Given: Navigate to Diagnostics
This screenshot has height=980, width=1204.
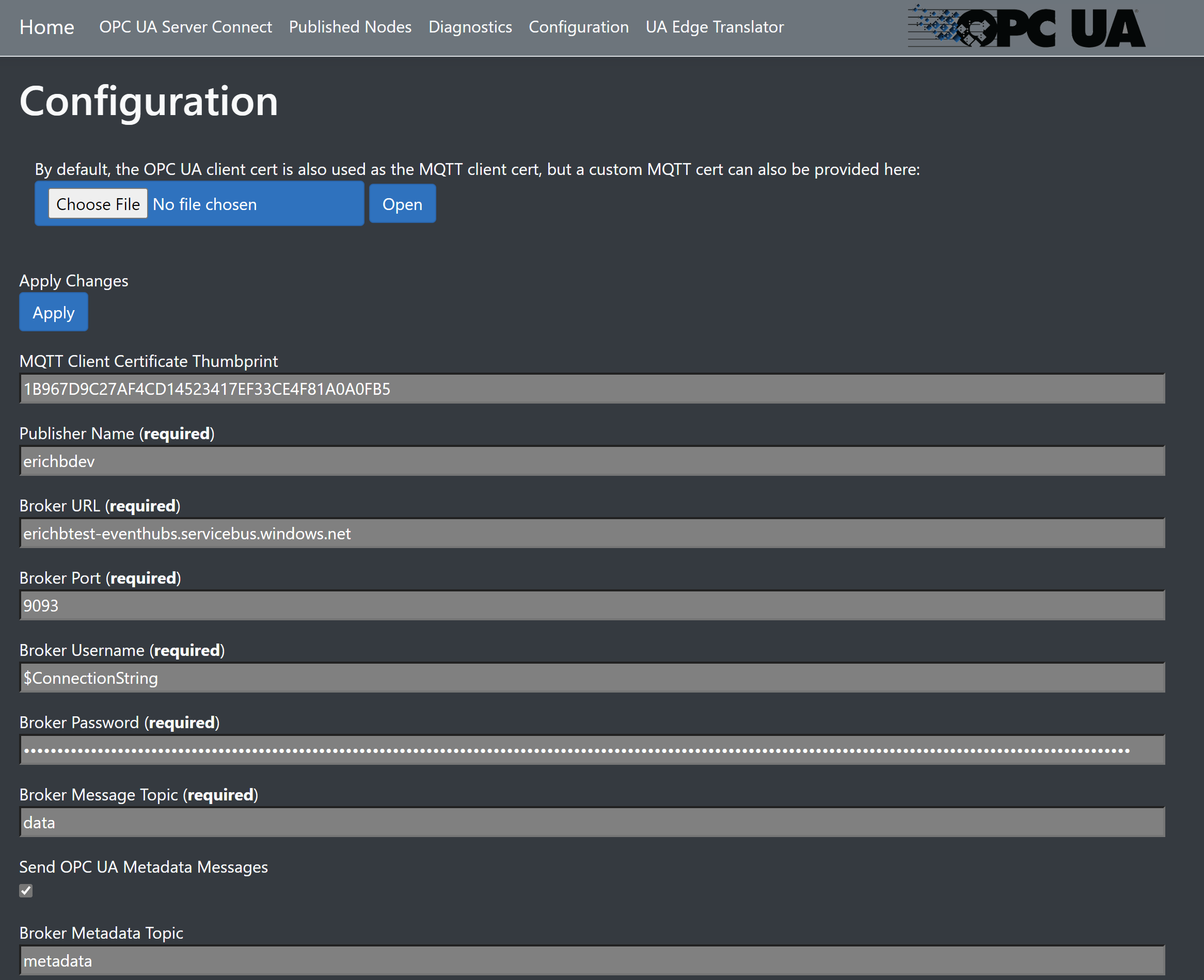Looking at the screenshot, I should pos(470,27).
